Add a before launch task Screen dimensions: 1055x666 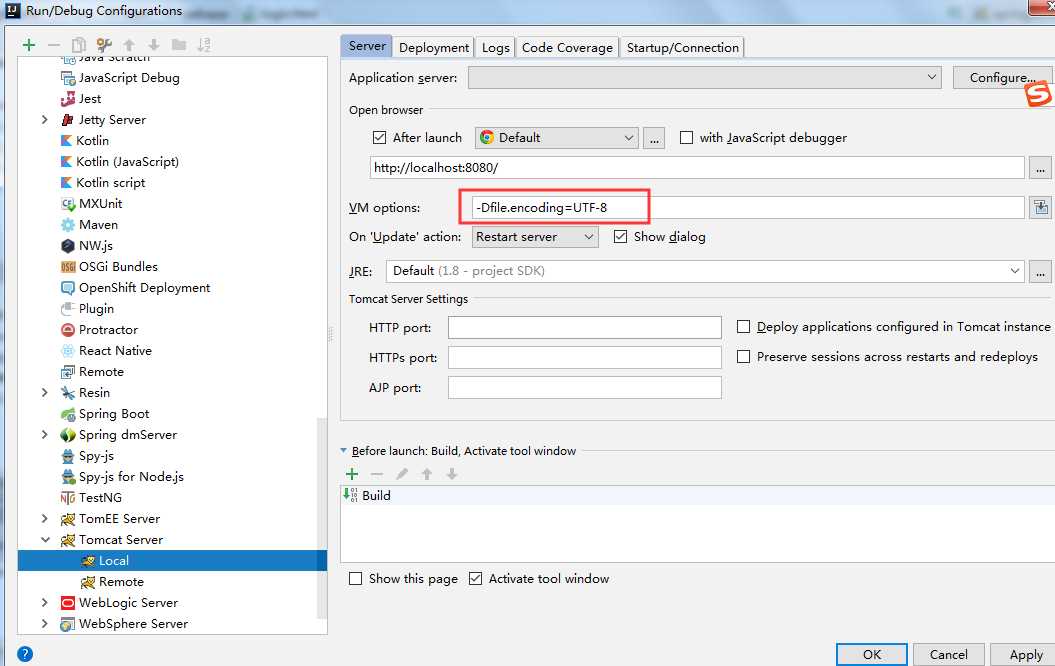tap(352, 474)
